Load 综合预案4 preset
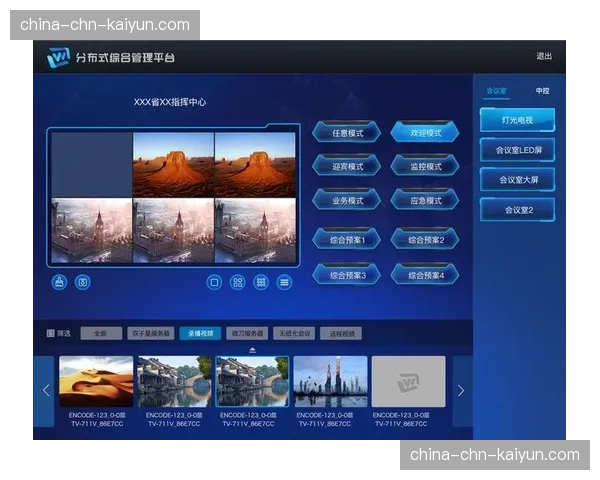The width and height of the screenshot is (600, 480). 425,275
